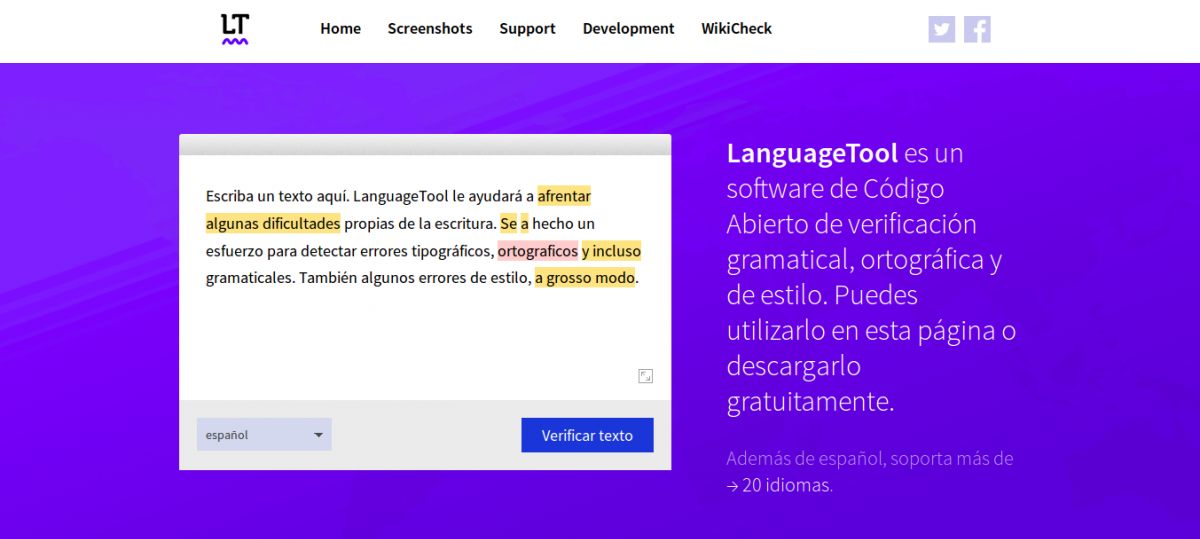Click the bold 'LanguageTool' heading word

[812, 153]
